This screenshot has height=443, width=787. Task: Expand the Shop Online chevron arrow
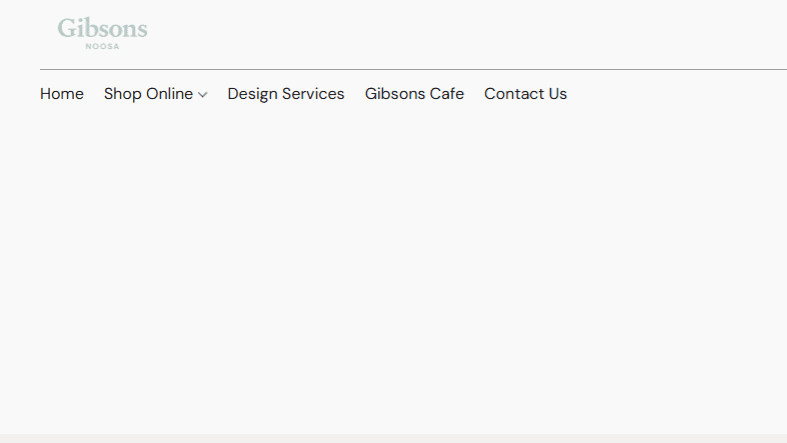tap(203, 95)
